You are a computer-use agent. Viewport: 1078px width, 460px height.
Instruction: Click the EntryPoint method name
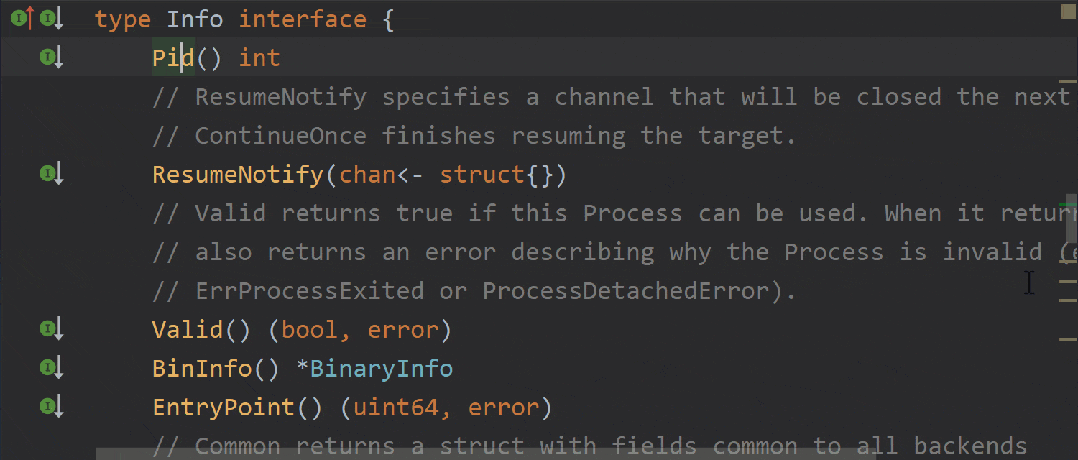(x=222, y=408)
